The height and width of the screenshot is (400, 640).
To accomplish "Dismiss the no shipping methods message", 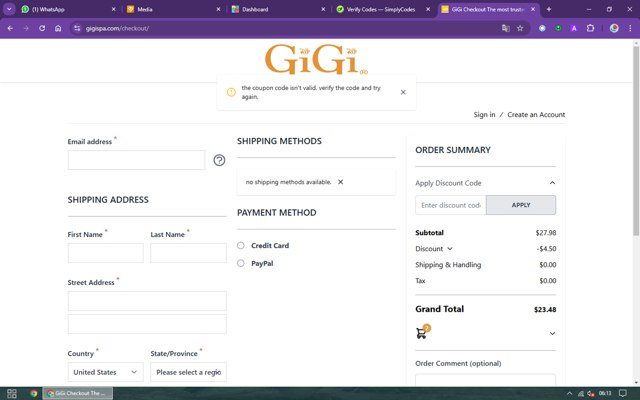I will (340, 182).
